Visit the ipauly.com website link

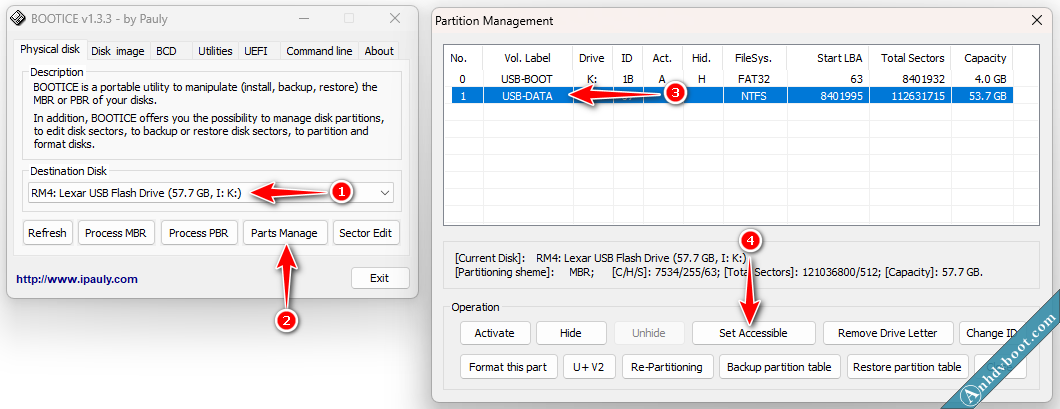[77, 279]
